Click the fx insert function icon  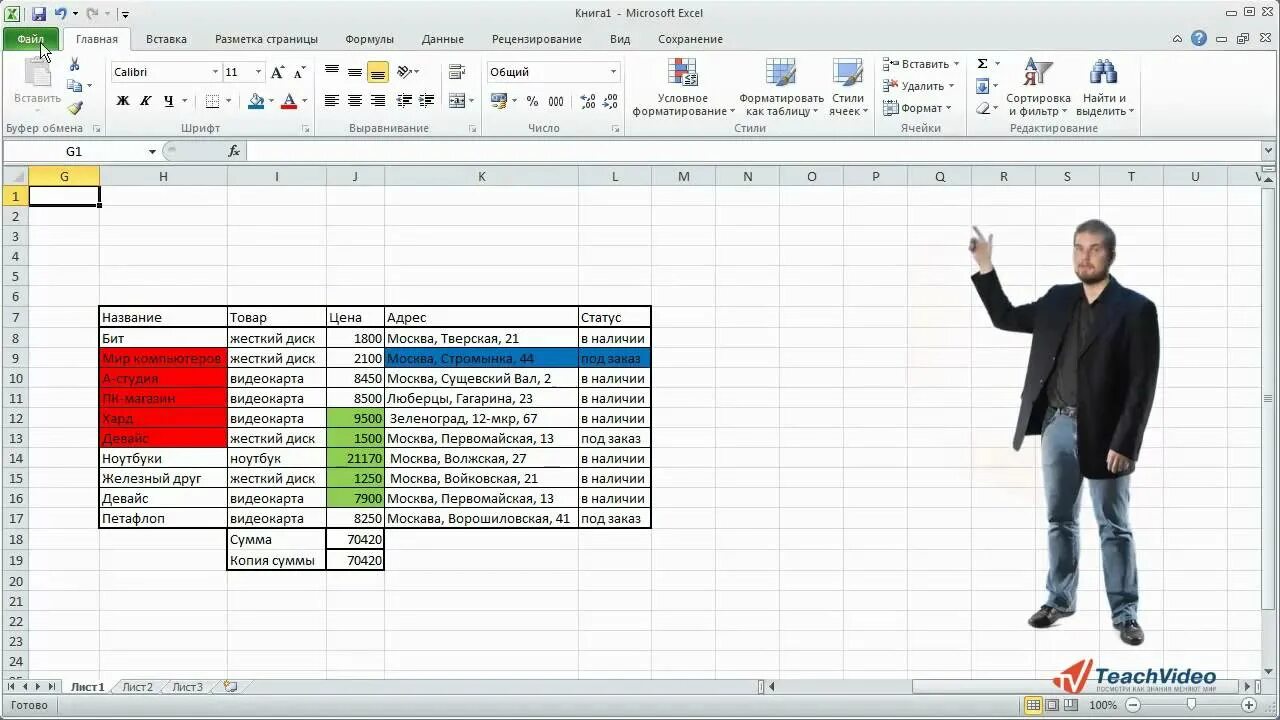pos(234,151)
